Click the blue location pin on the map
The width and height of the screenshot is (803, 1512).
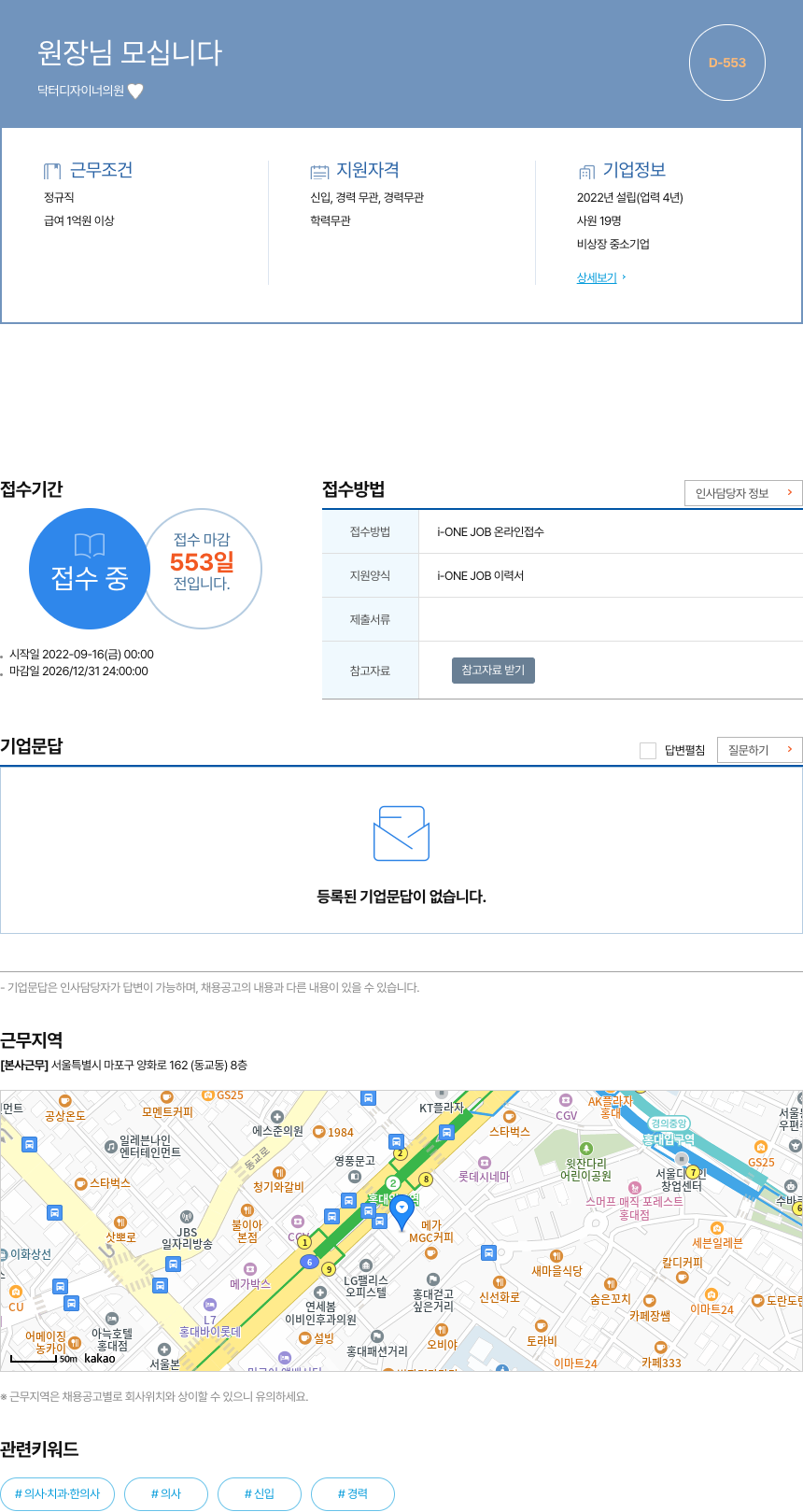click(x=401, y=1211)
